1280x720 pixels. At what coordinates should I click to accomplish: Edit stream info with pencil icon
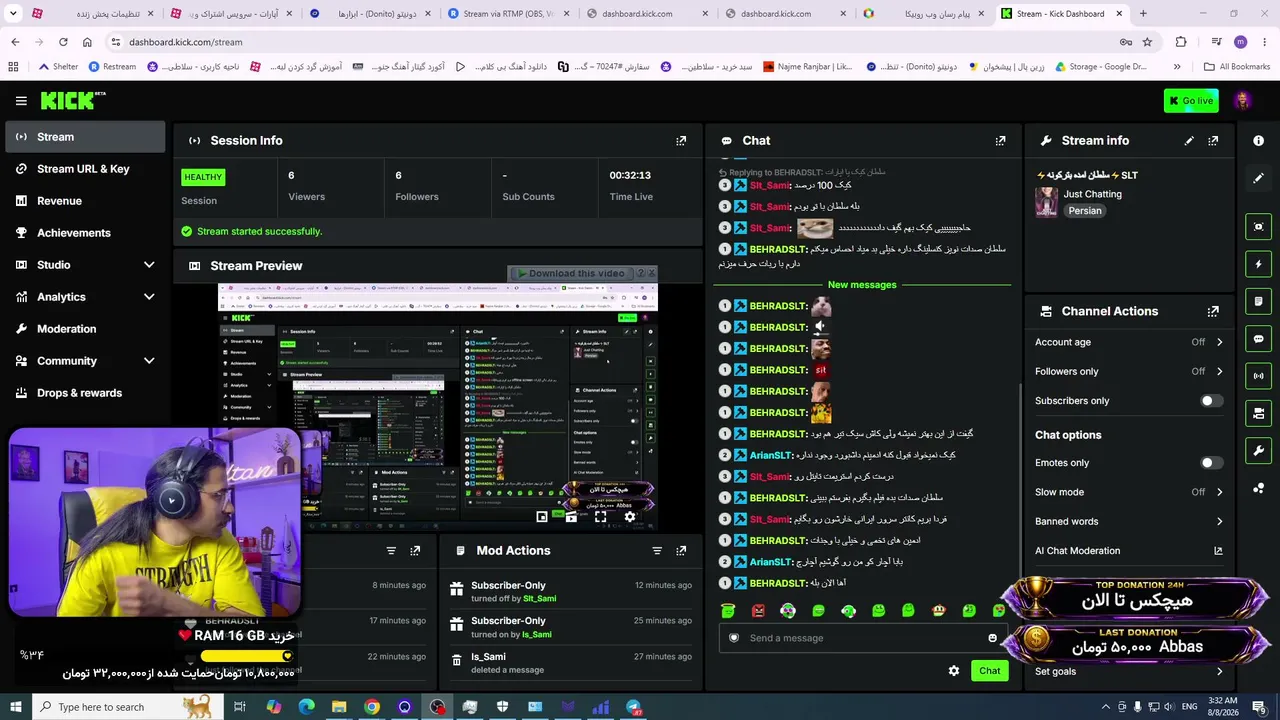[1189, 141]
